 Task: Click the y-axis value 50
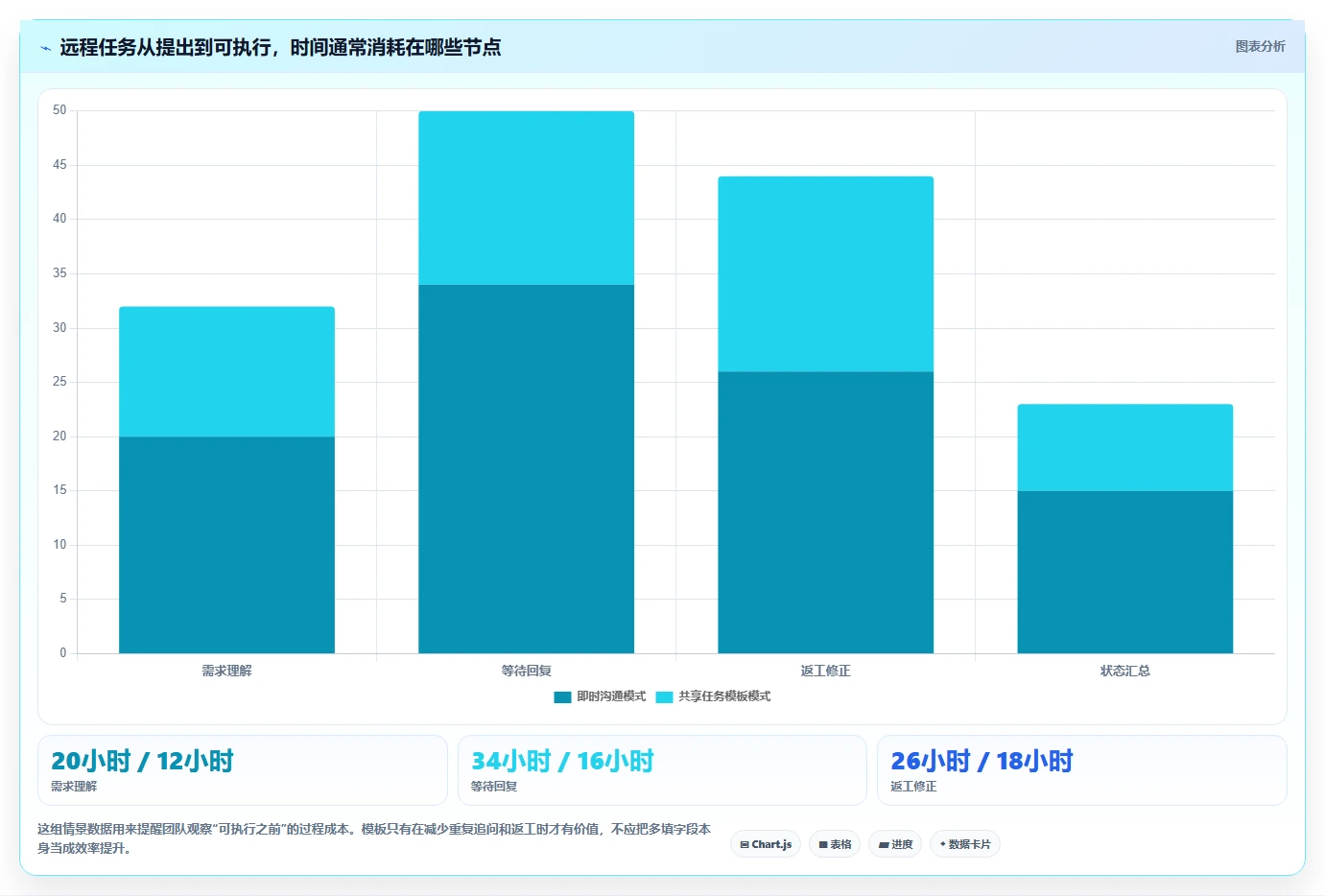pos(59,110)
